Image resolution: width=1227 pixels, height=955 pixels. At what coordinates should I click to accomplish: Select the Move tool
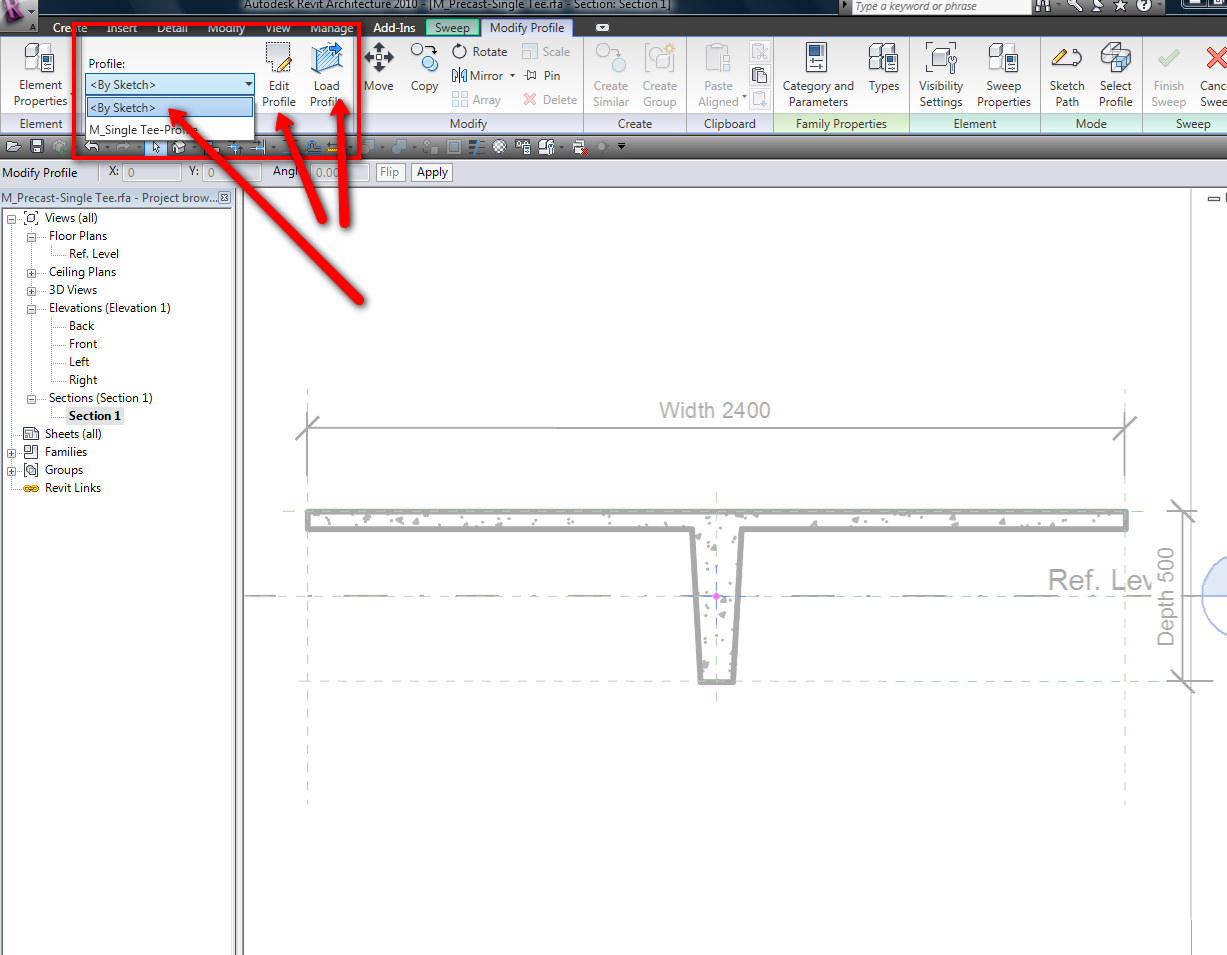[378, 68]
